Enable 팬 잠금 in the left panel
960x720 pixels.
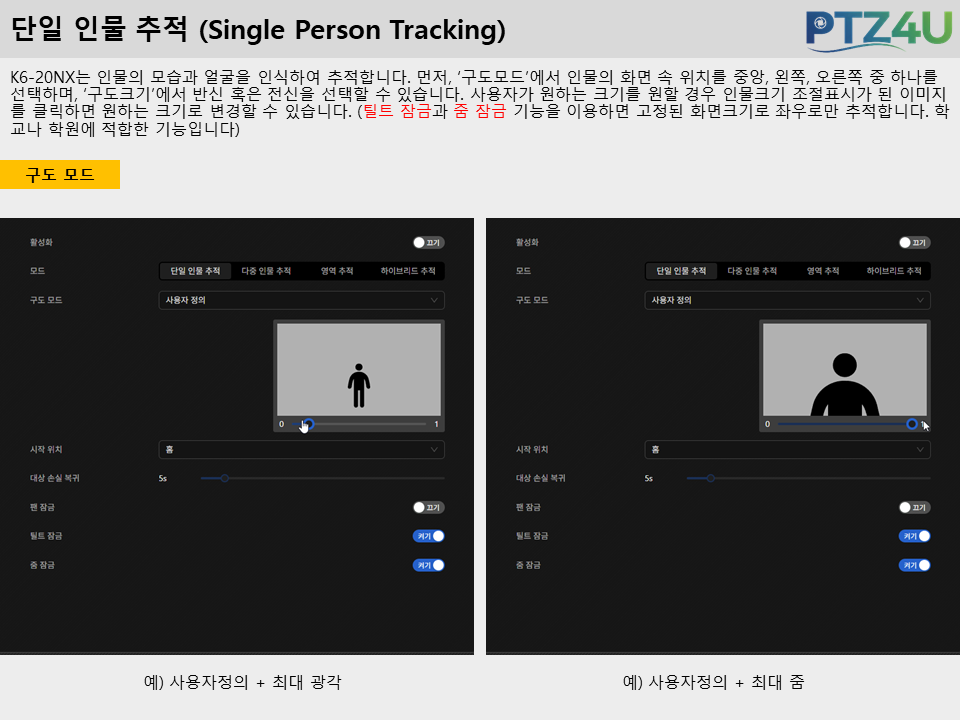click(428, 508)
